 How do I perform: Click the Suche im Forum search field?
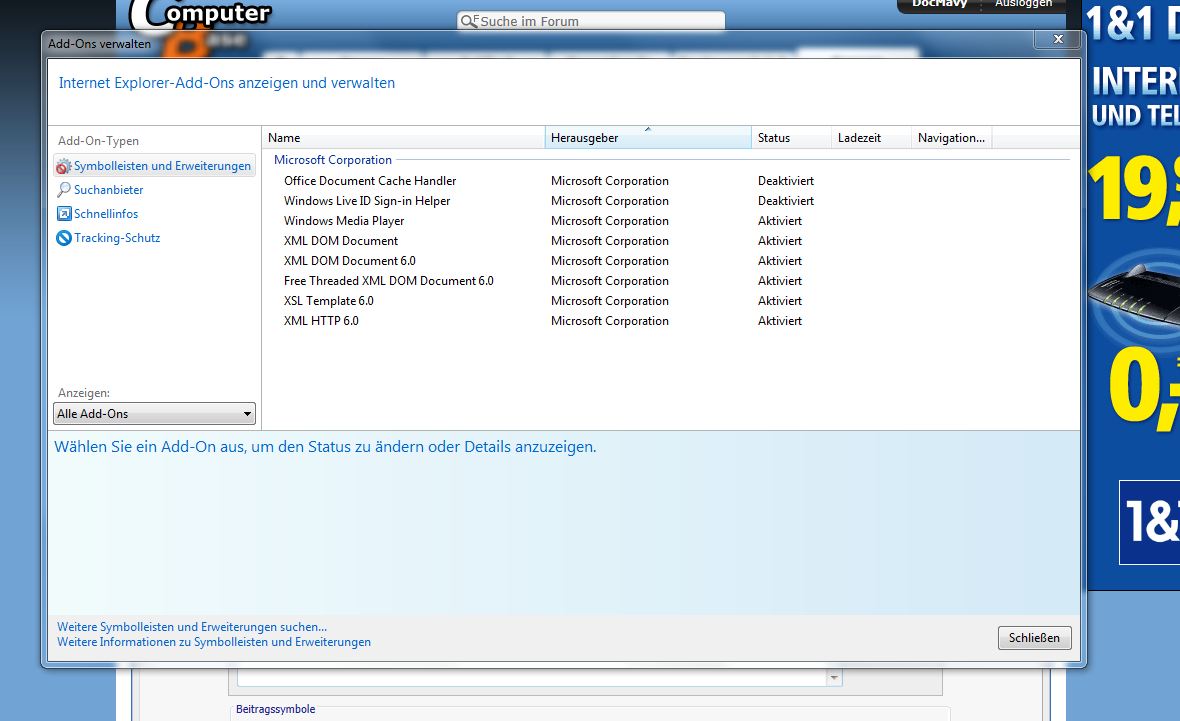tap(591, 21)
